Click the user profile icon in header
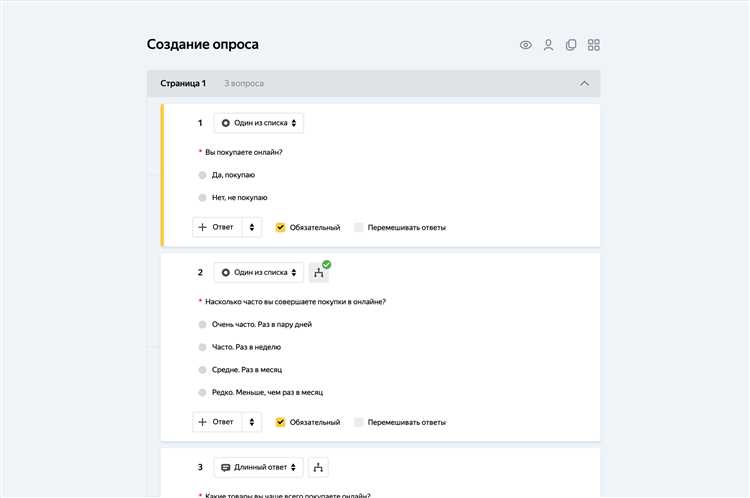Viewport: 750px width, 498px height. tap(548, 45)
